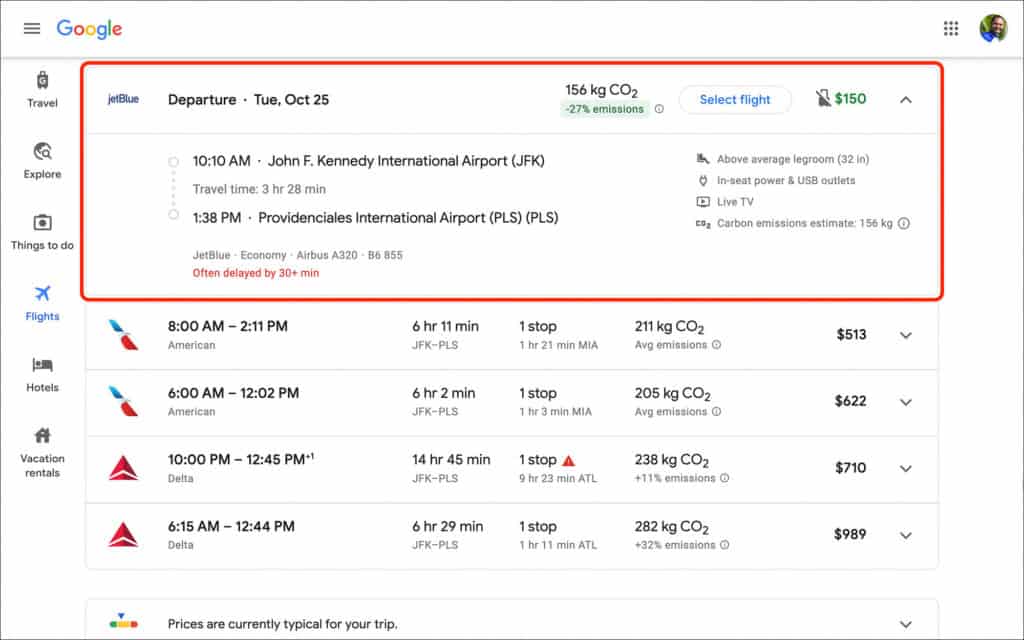
Task: Click the 14 hr 45 min duration
Action: [451, 459]
